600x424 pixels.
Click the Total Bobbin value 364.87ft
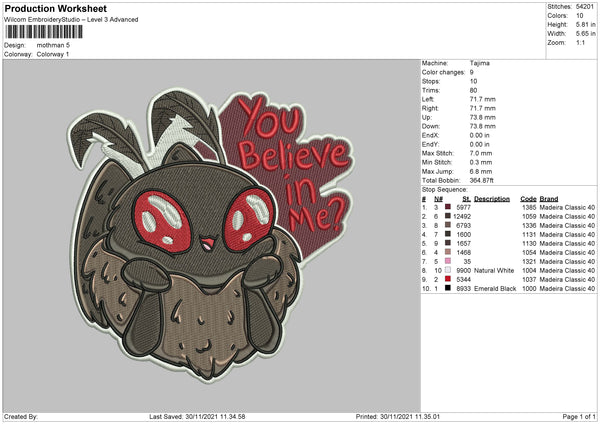(481, 180)
